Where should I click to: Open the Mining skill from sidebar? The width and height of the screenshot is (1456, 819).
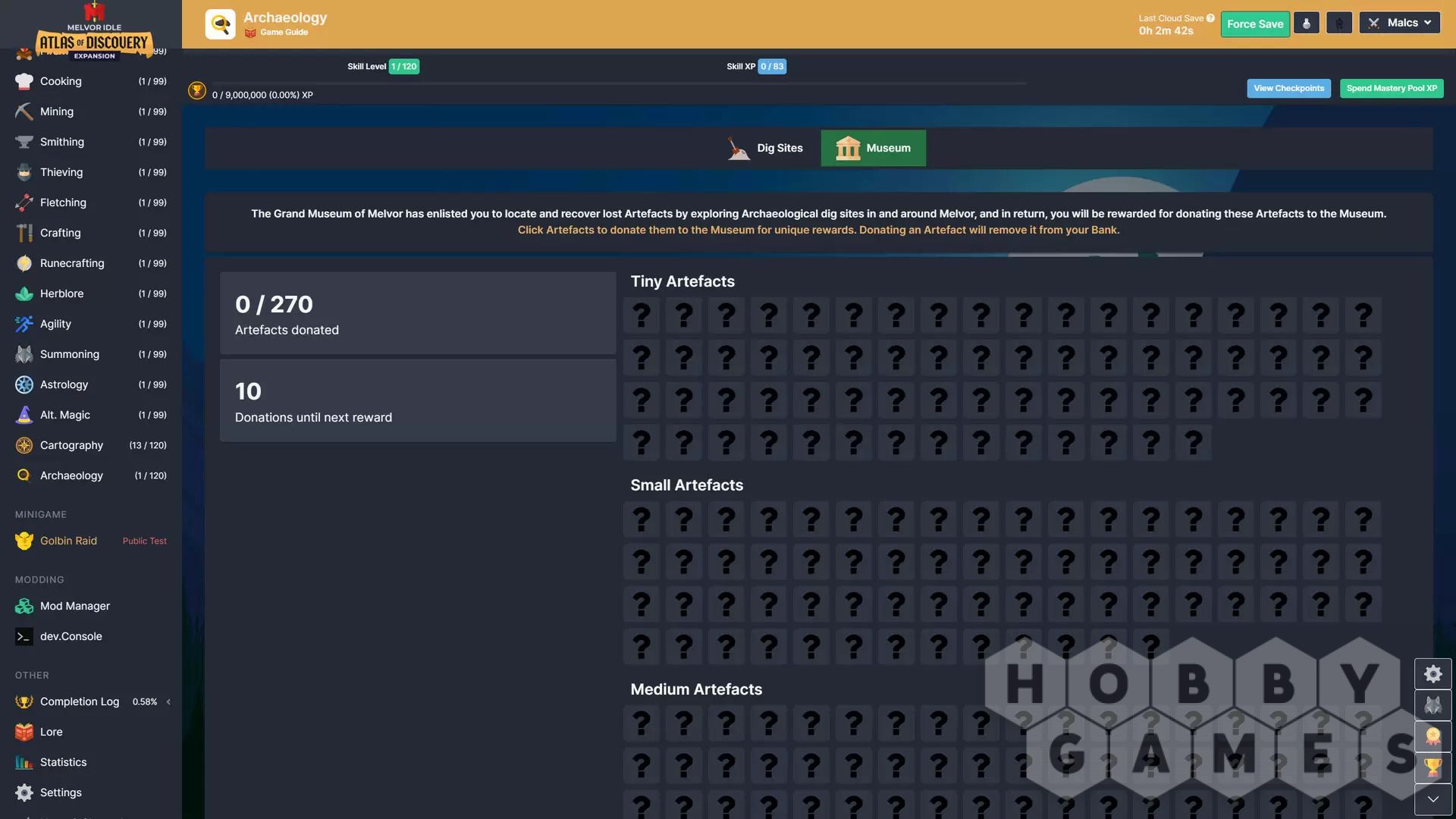pos(91,111)
